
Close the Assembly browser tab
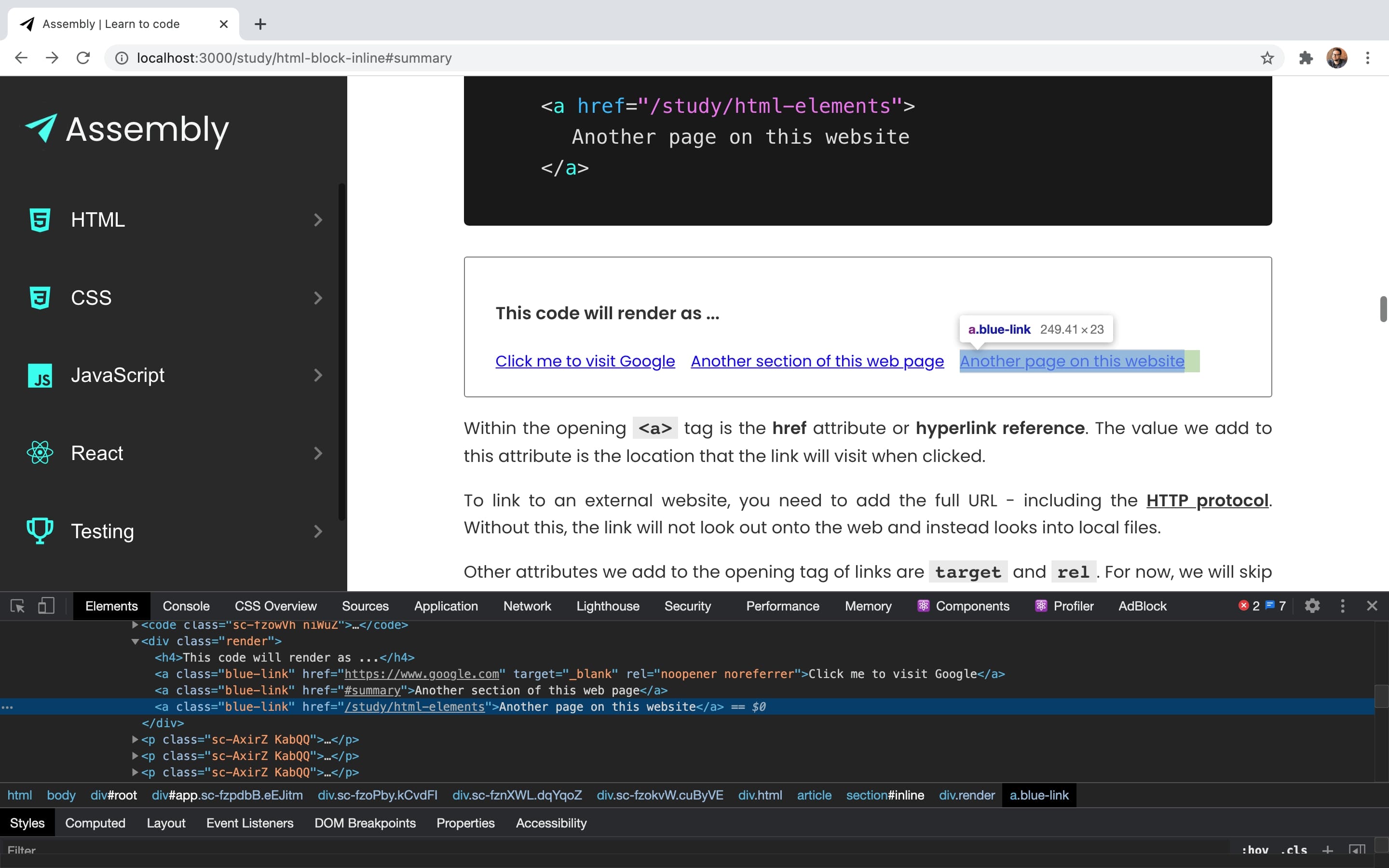coord(224,24)
